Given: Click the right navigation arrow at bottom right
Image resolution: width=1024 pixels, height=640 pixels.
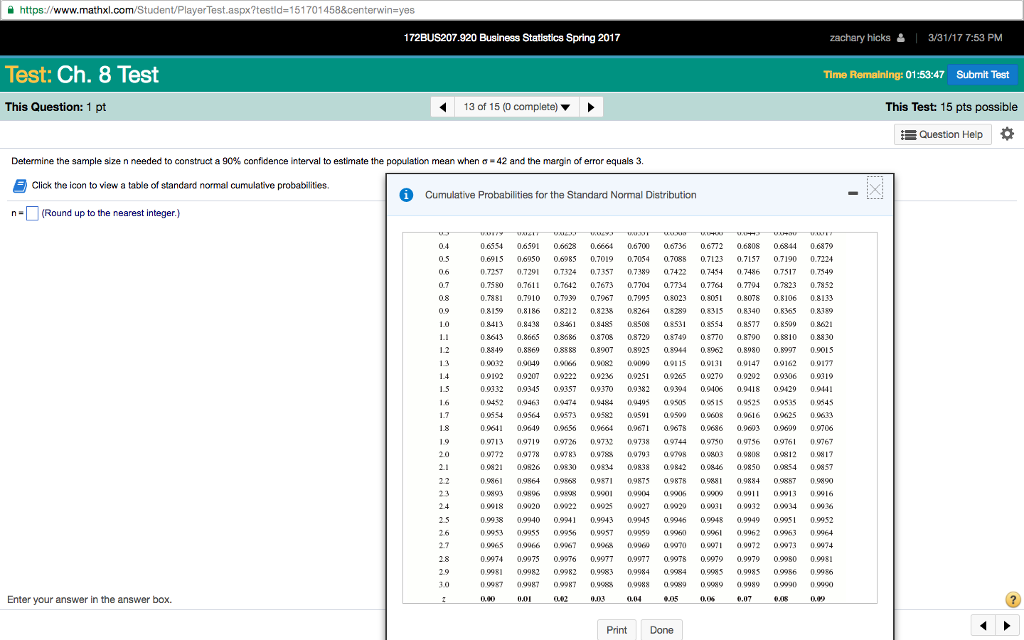Looking at the screenshot, I should (1008, 624).
